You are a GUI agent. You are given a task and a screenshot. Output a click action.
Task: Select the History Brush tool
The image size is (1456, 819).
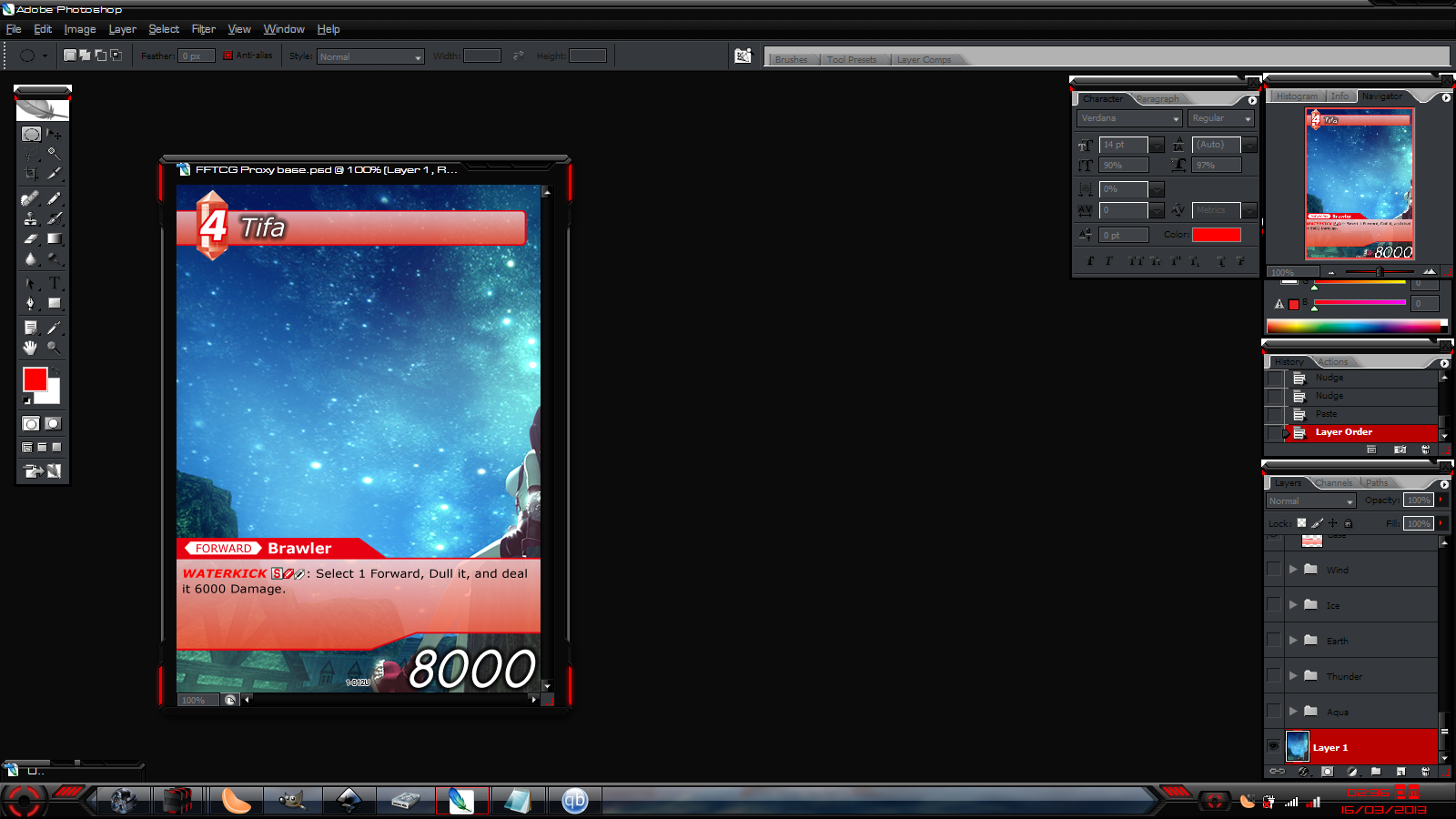pos(54,218)
